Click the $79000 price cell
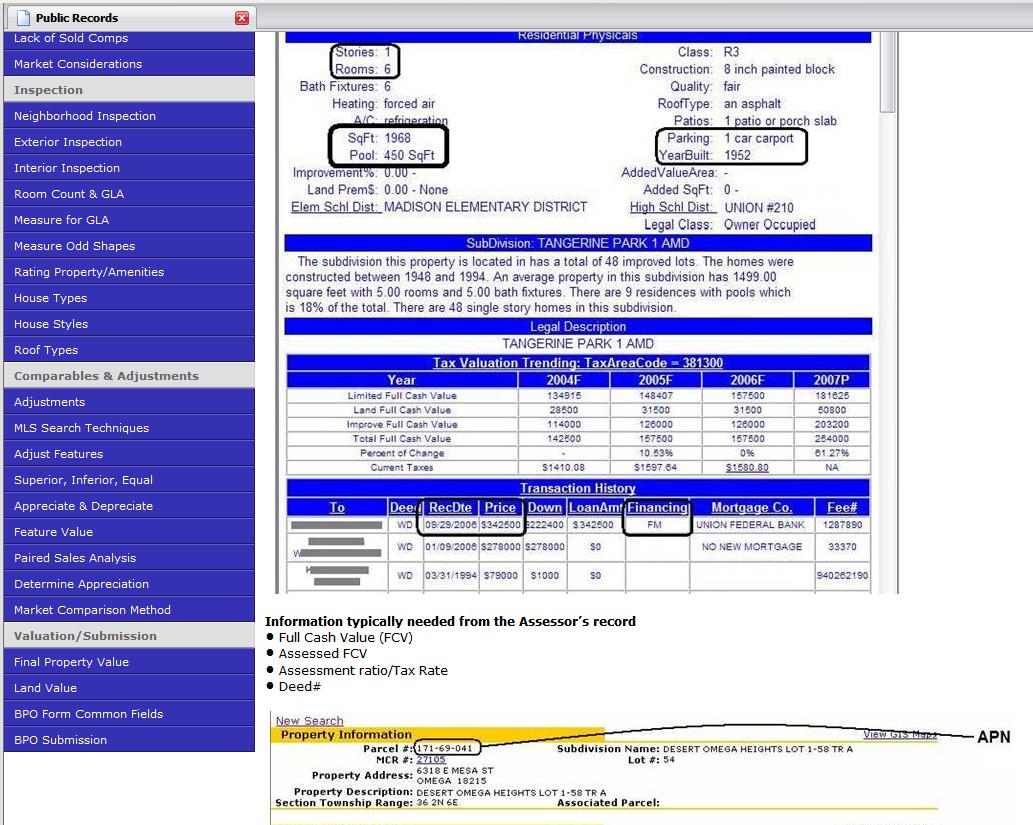Viewport: 1033px width, 825px height. pos(501,575)
